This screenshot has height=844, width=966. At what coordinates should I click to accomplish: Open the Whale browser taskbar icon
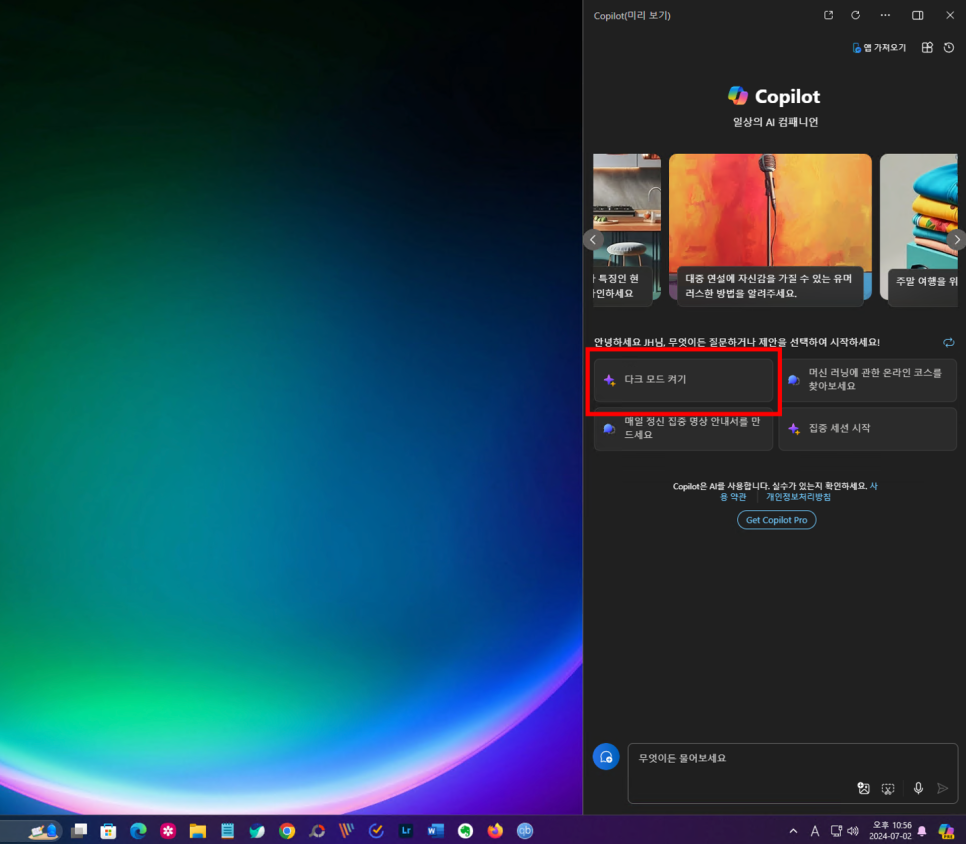(x=258, y=831)
